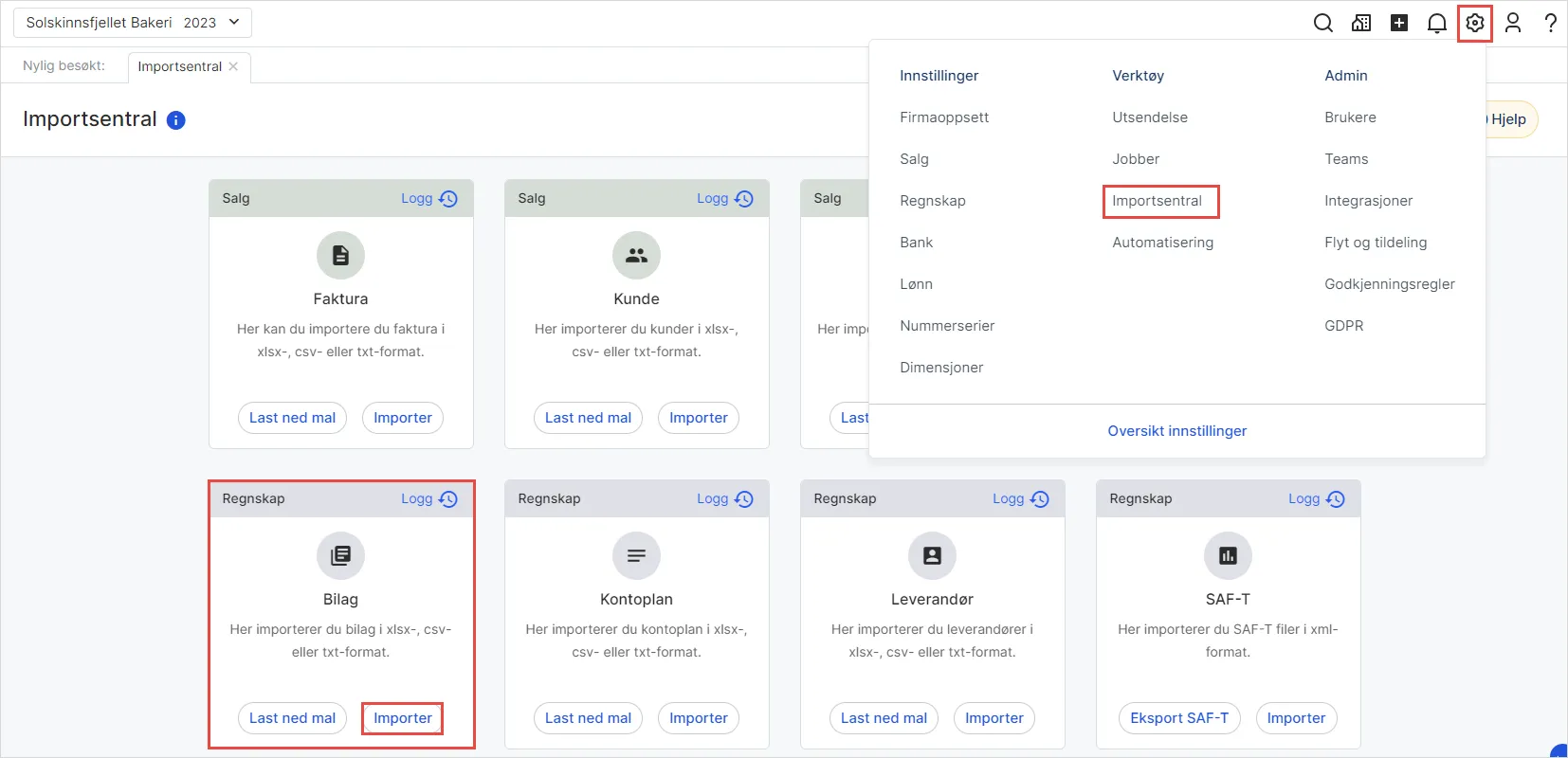This screenshot has width=1568, height=758.
Task: Click Importer on the Bilag card
Action: pos(403,718)
